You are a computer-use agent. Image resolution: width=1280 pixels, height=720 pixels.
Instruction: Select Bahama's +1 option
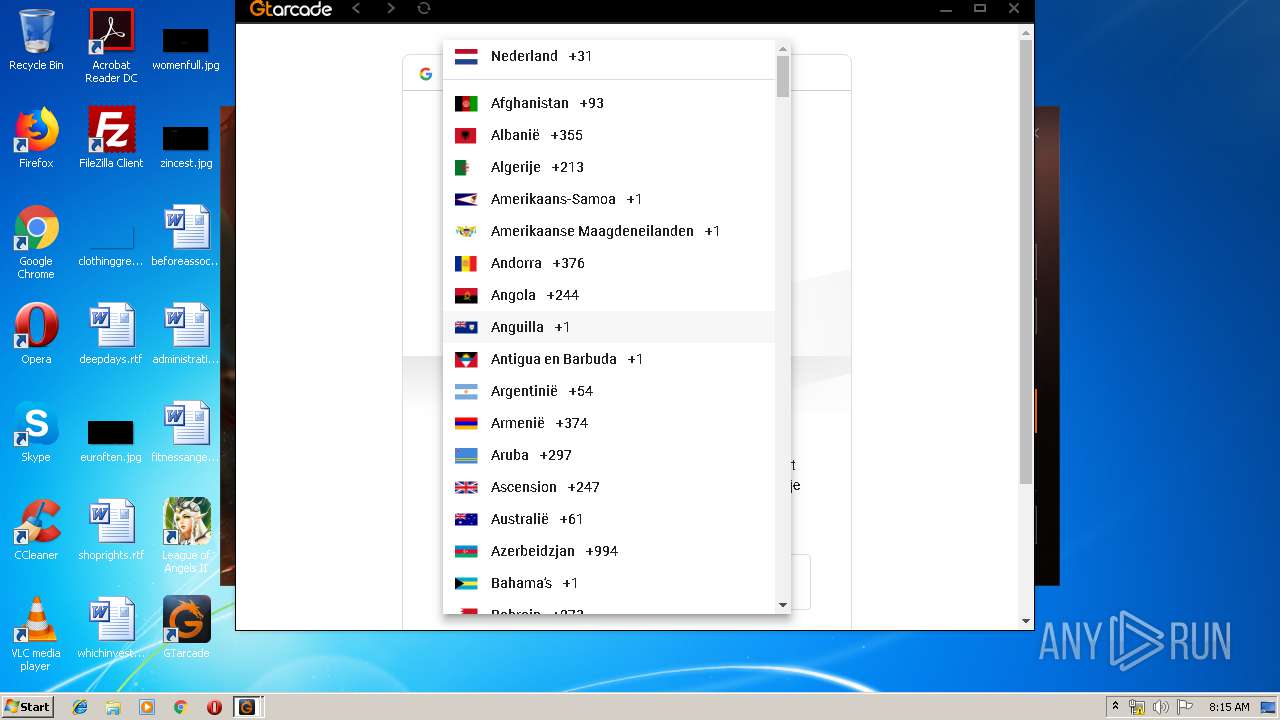(x=609, y=583)
